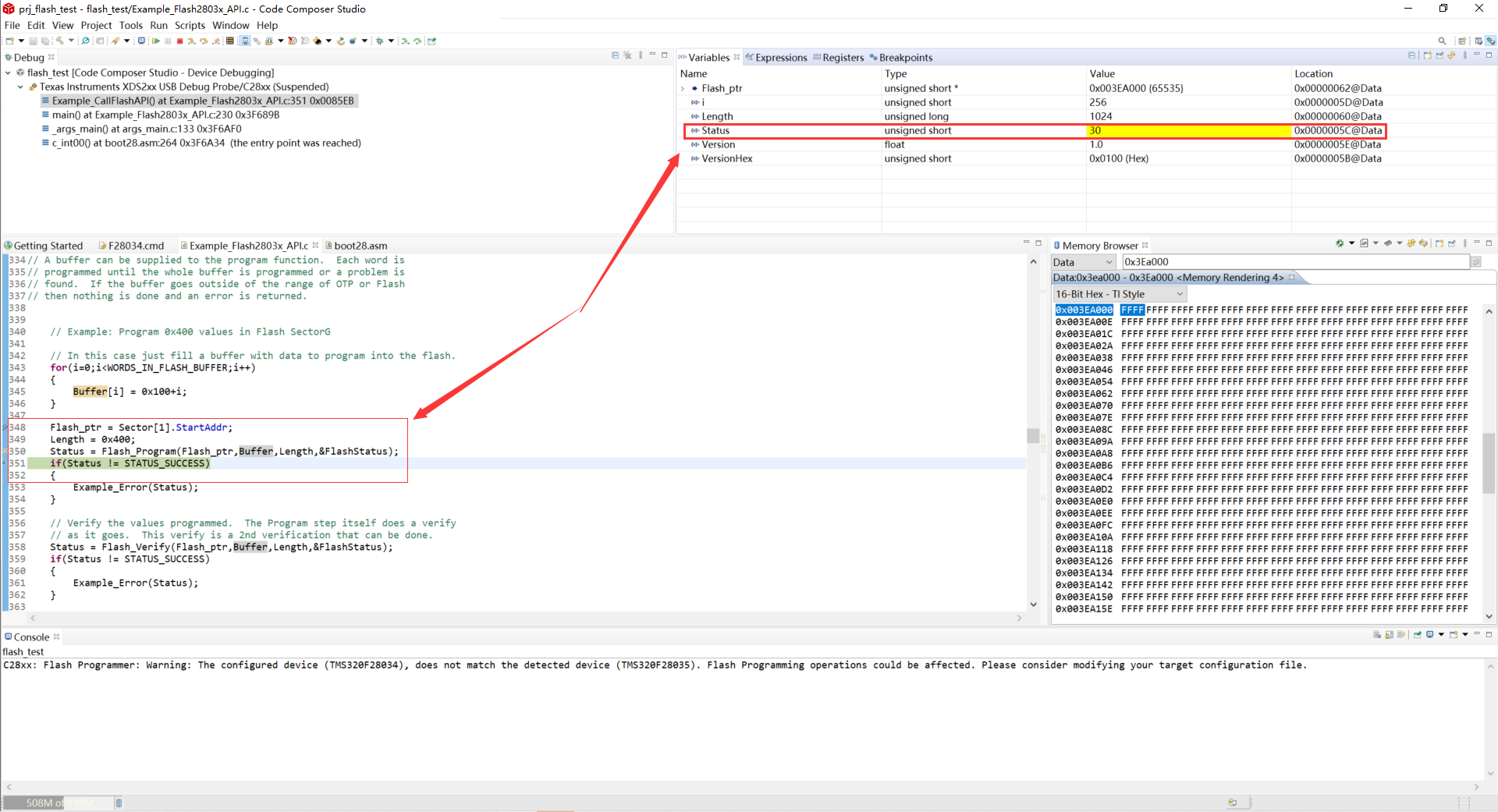
Task: Click the trash garbage collector icon in status bar
Action: pos(119,803)
